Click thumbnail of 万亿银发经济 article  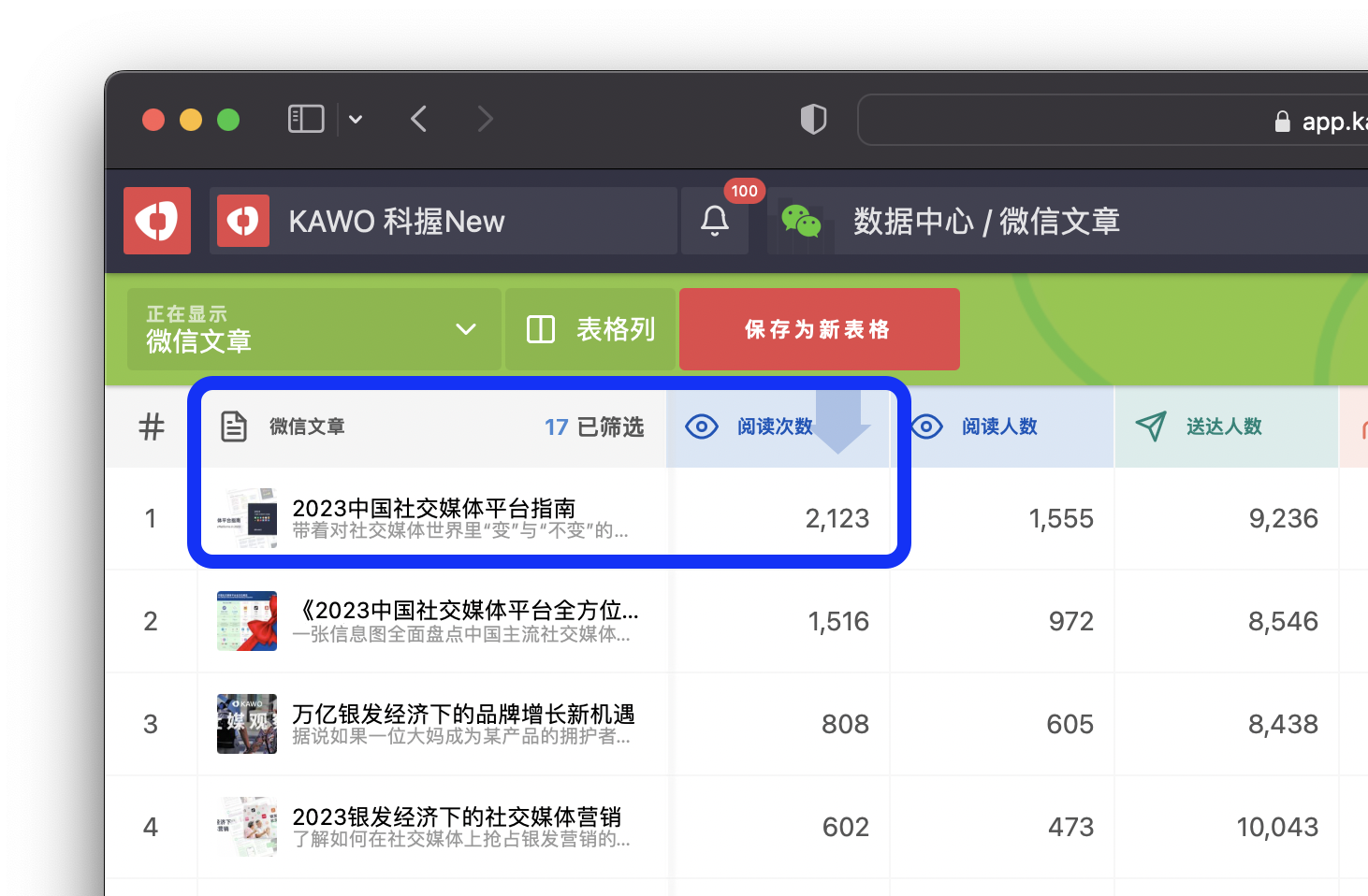[x=247, y=724]
